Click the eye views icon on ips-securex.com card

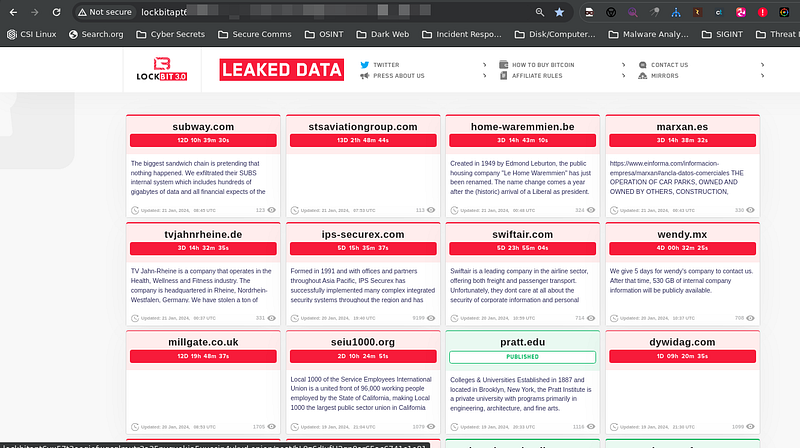(x=431, y=318)
